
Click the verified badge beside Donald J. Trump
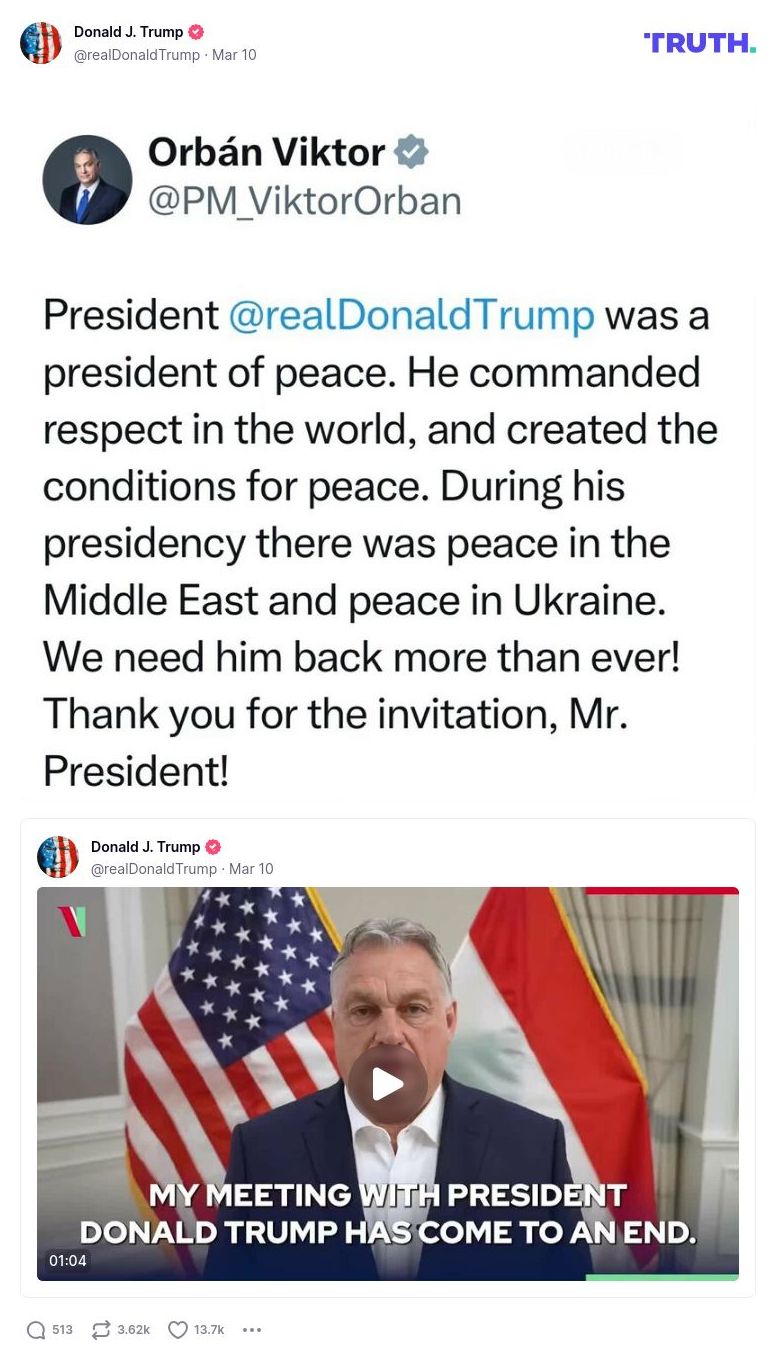pyautogui.click(x=196, y=31)
